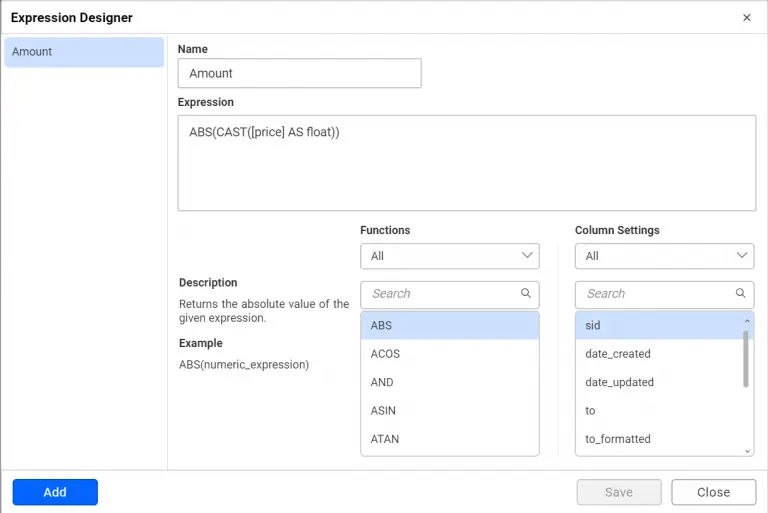
Task: Select the Amount expression in left list
Action: (84, 52)
